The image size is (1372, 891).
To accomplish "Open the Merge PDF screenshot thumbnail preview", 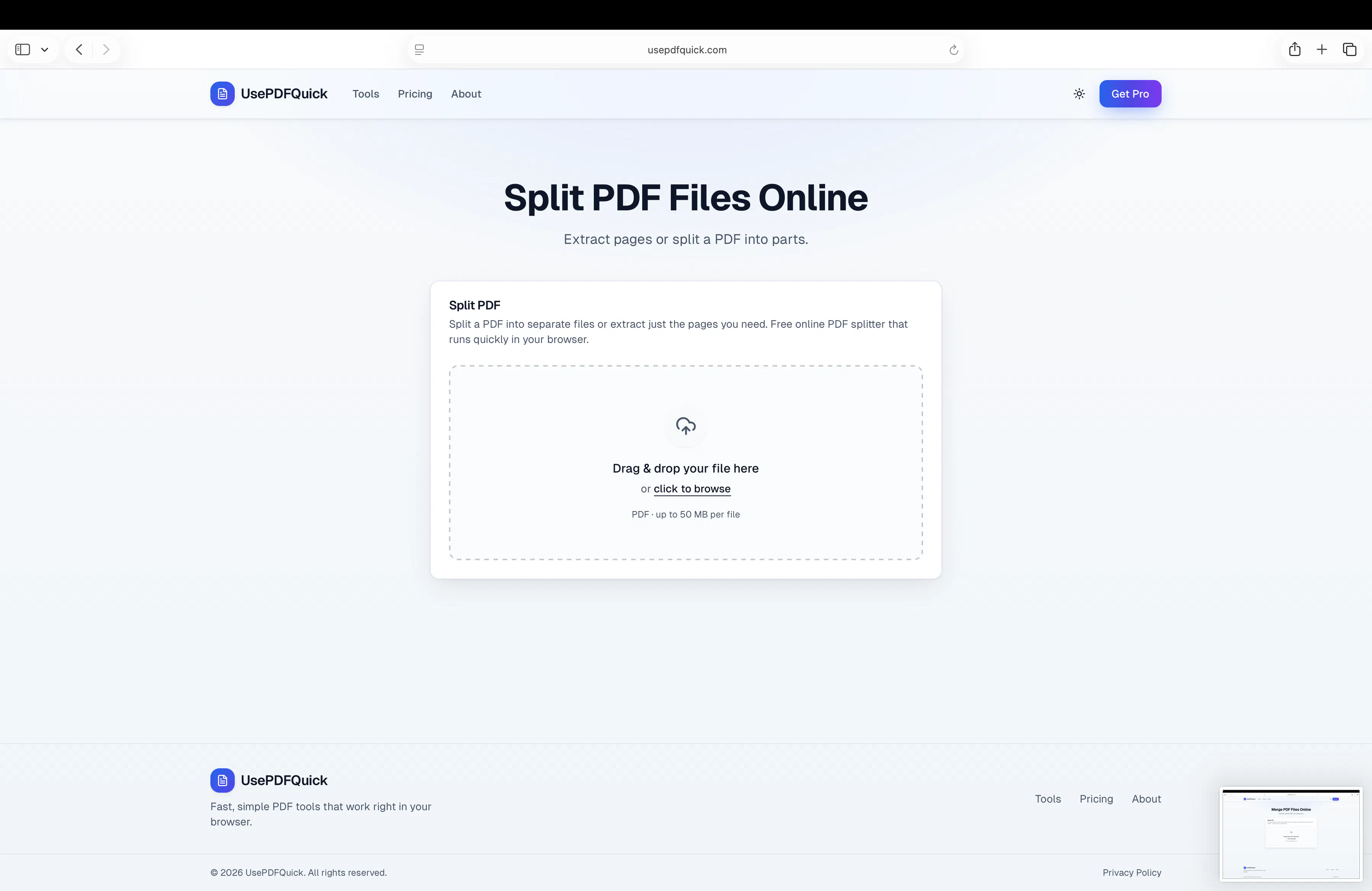I will pos(1291,834).
